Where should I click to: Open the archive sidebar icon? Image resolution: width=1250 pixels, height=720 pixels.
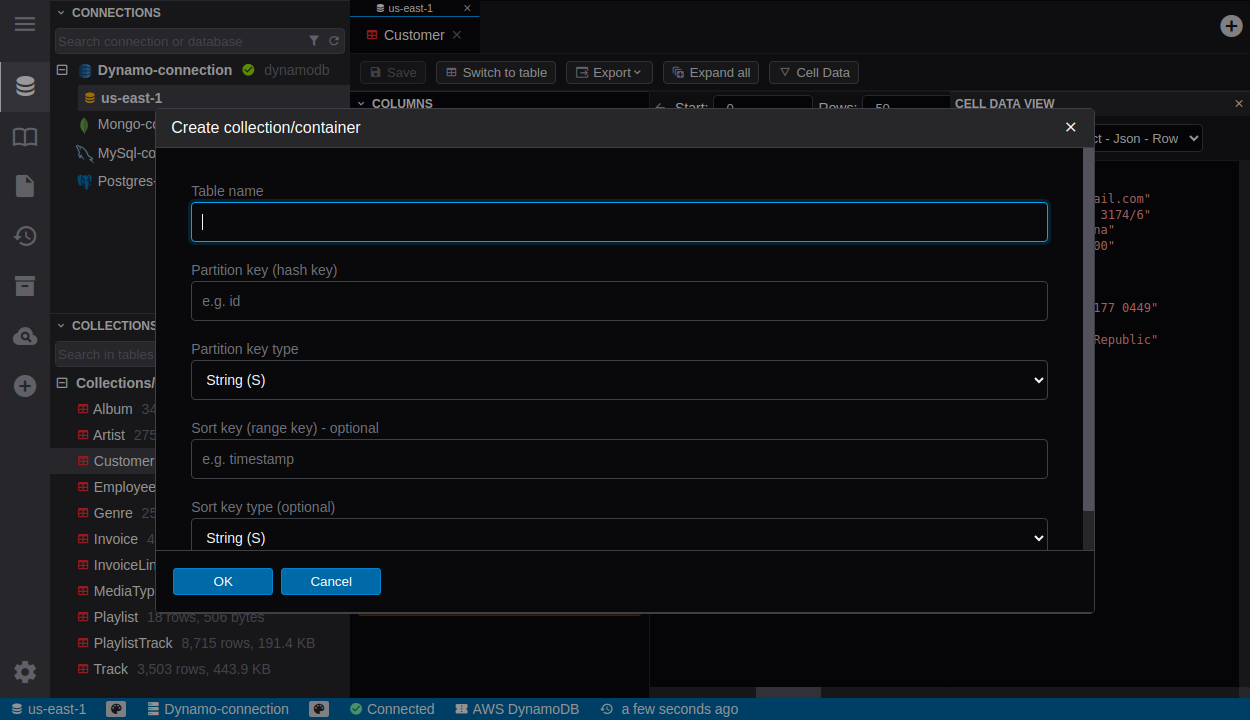tap(25, 286)
